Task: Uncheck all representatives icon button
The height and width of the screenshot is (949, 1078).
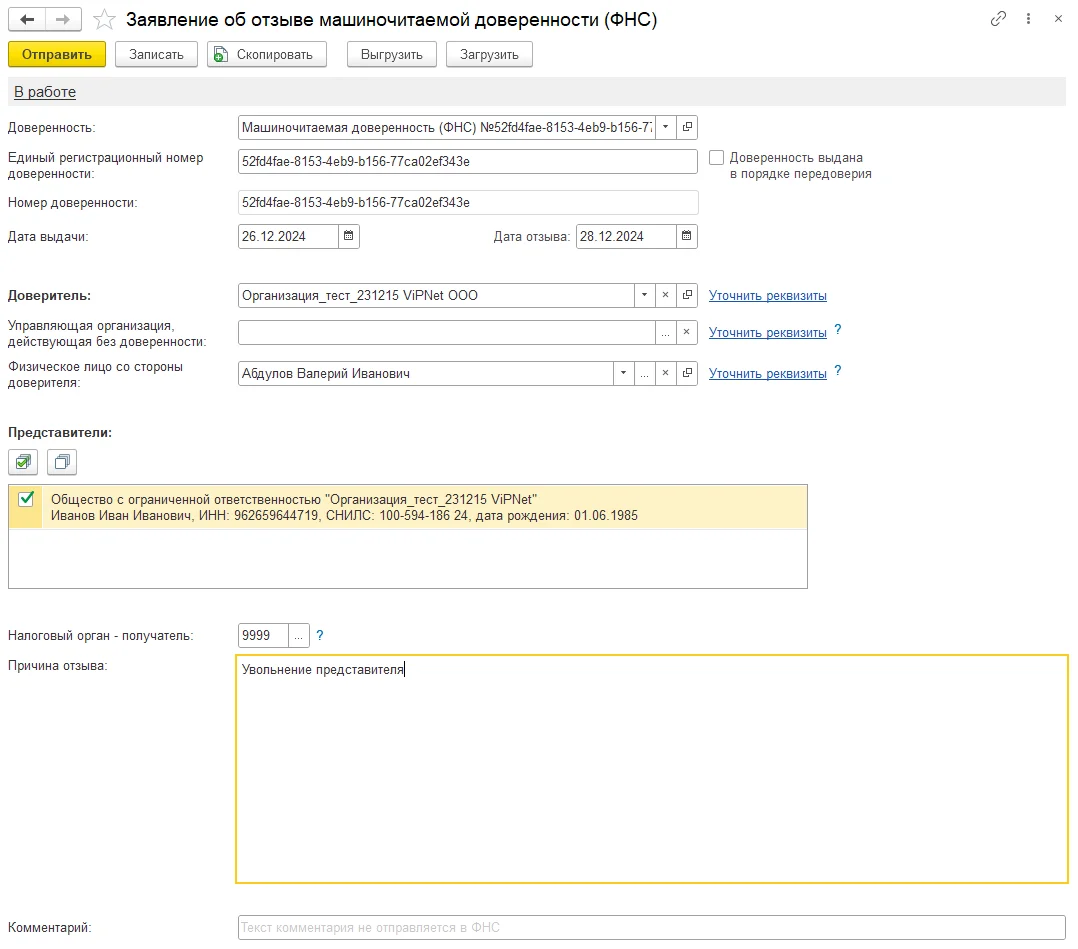Action: 62,461
